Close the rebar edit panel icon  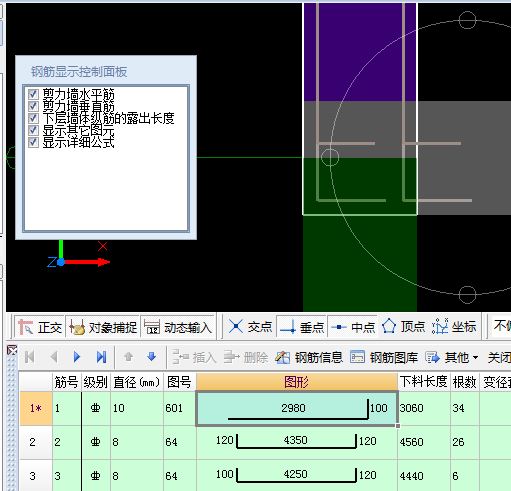tap(12, 350)
